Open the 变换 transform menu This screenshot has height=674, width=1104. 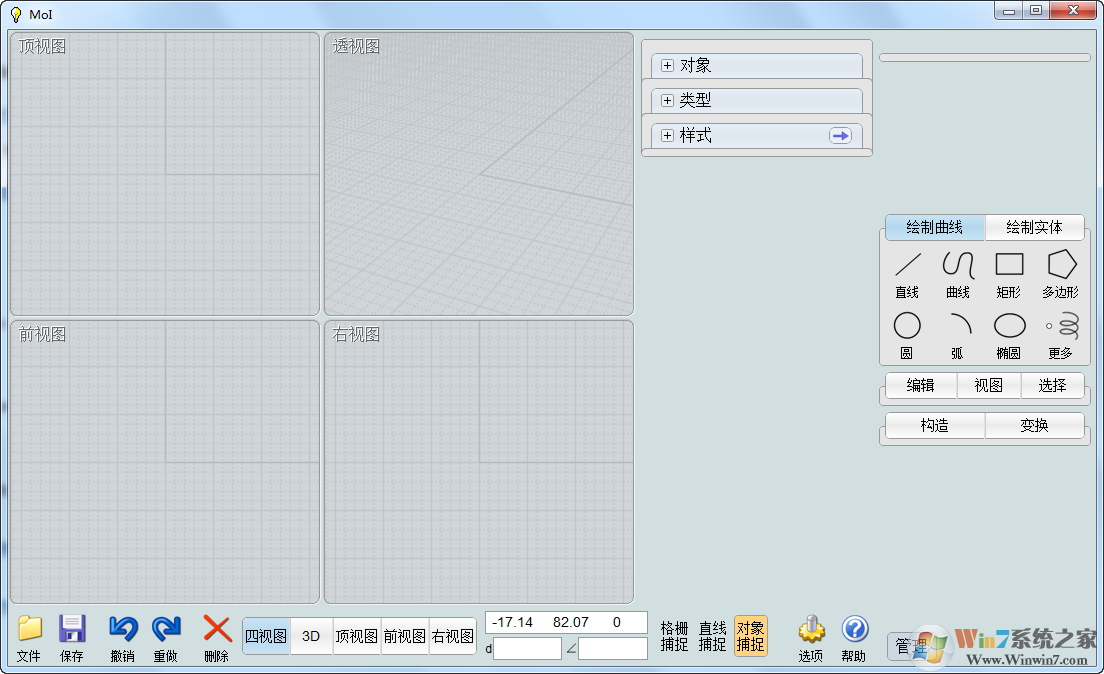(1035, 425)
